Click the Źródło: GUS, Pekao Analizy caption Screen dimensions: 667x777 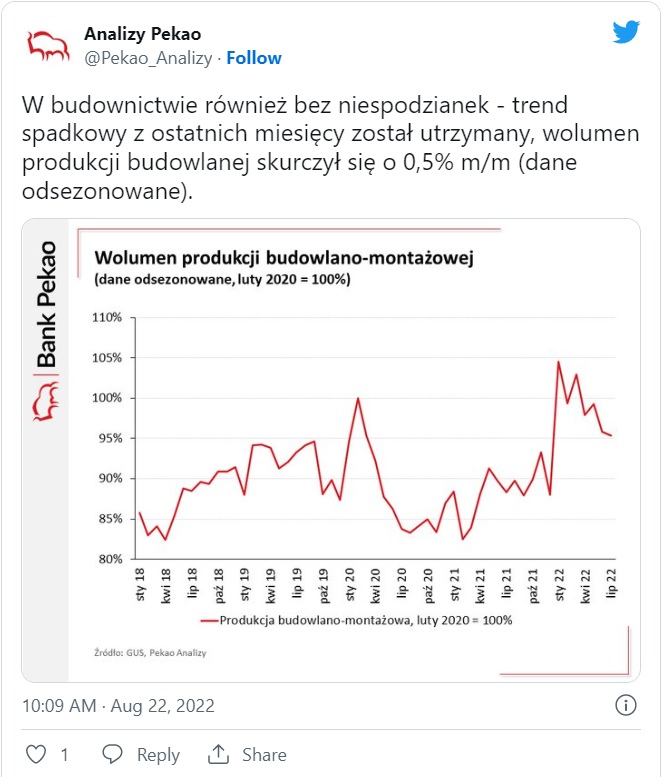point(150,653)
